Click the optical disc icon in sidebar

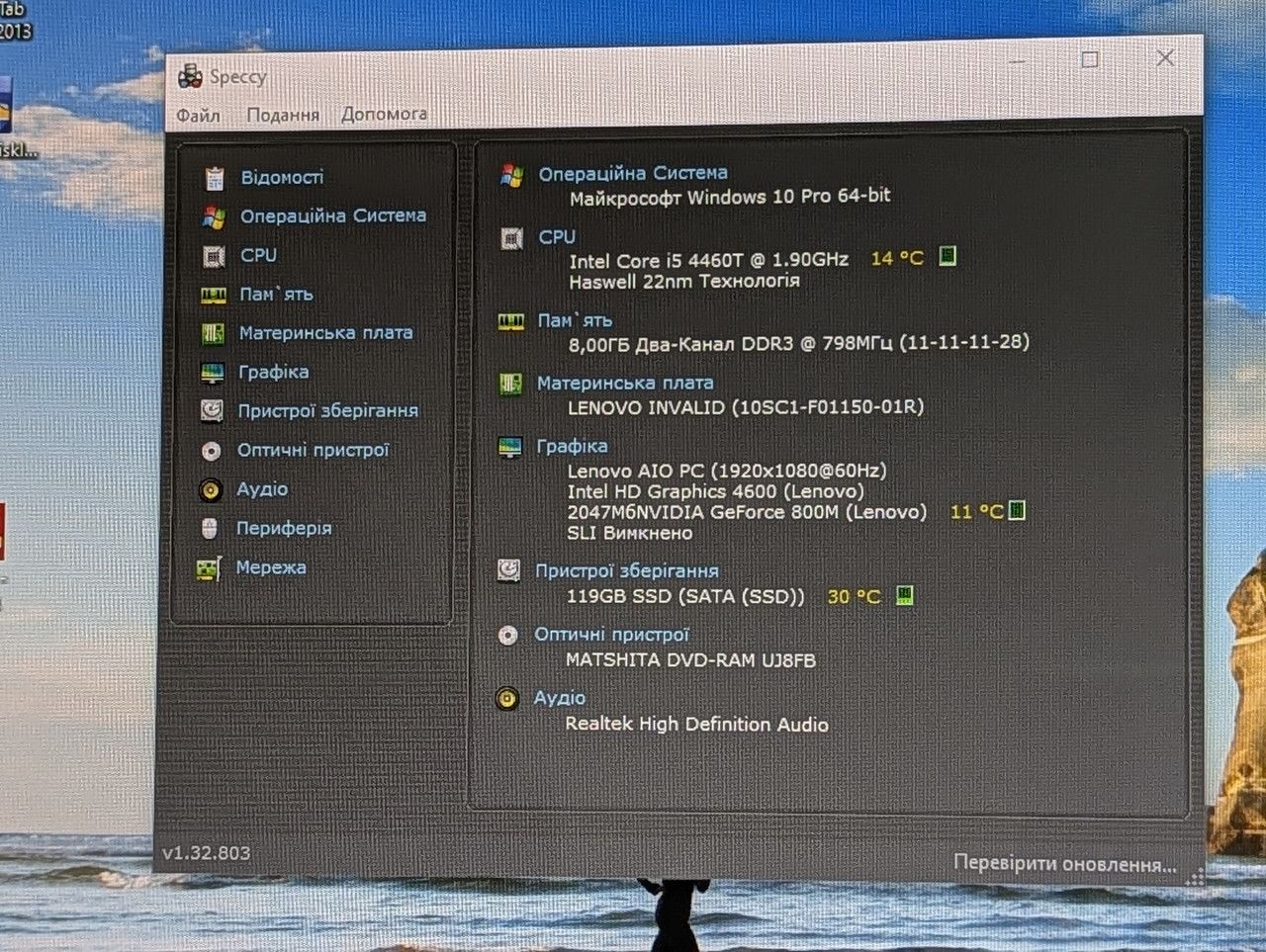pyautogui.click(x=211, y=451)
